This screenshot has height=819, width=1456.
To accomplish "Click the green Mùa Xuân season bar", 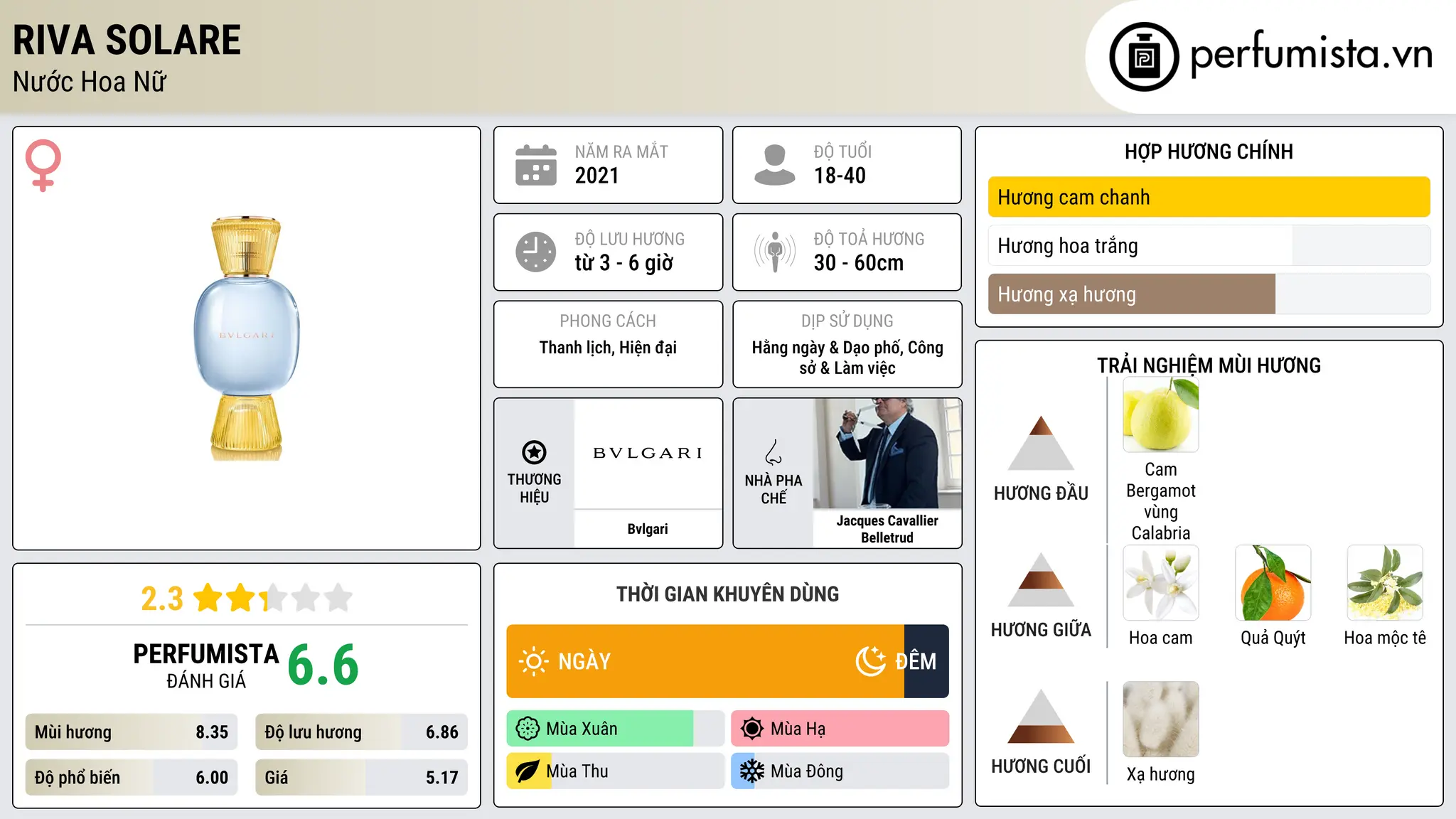I will point(616,729).
